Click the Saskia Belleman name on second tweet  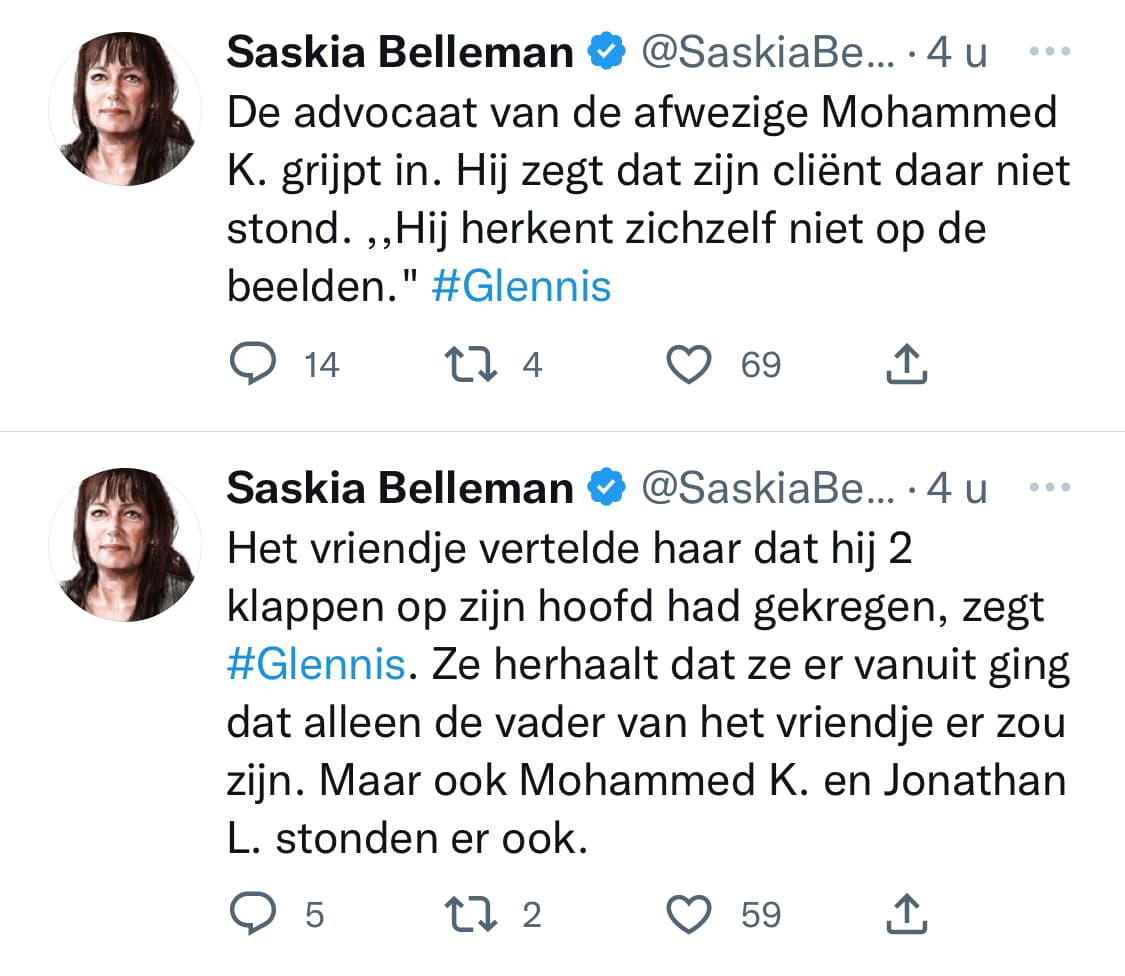click(400, 489)
